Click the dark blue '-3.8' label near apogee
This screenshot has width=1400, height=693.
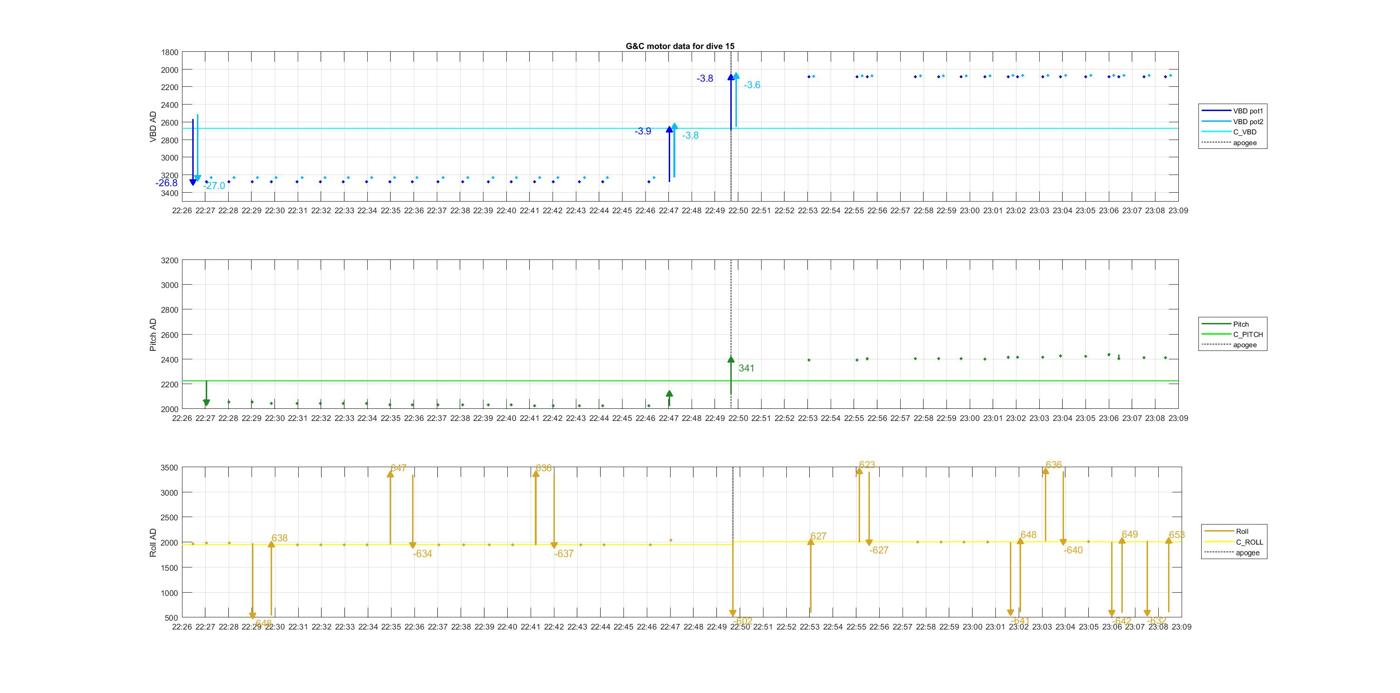(x=705, y=78)
